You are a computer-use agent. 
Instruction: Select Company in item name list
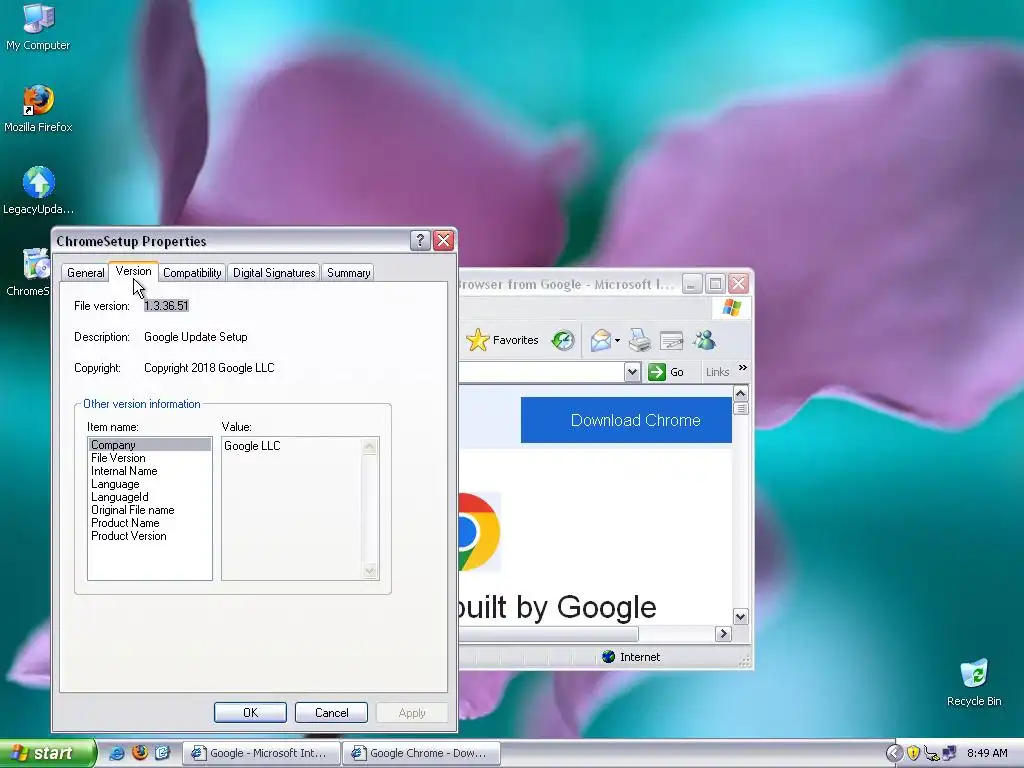click(150, 445)
